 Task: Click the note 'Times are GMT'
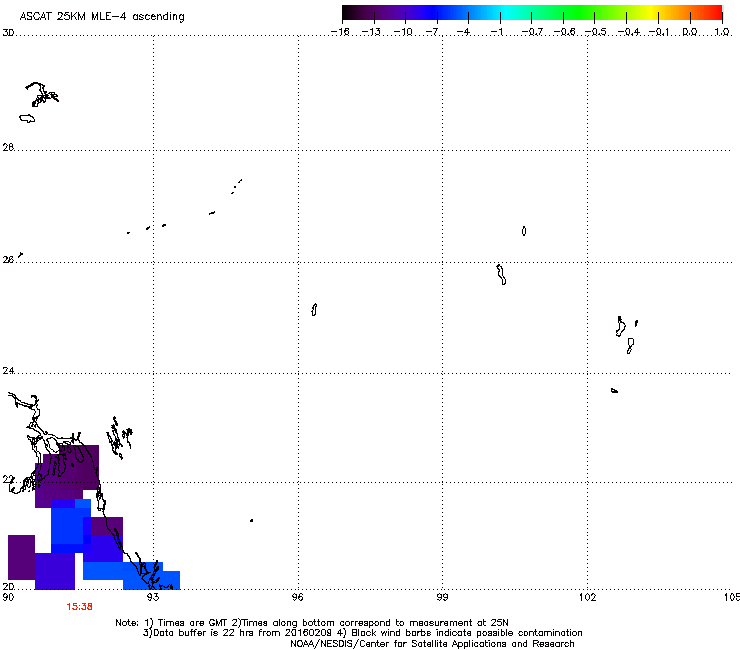coord(193,623)
